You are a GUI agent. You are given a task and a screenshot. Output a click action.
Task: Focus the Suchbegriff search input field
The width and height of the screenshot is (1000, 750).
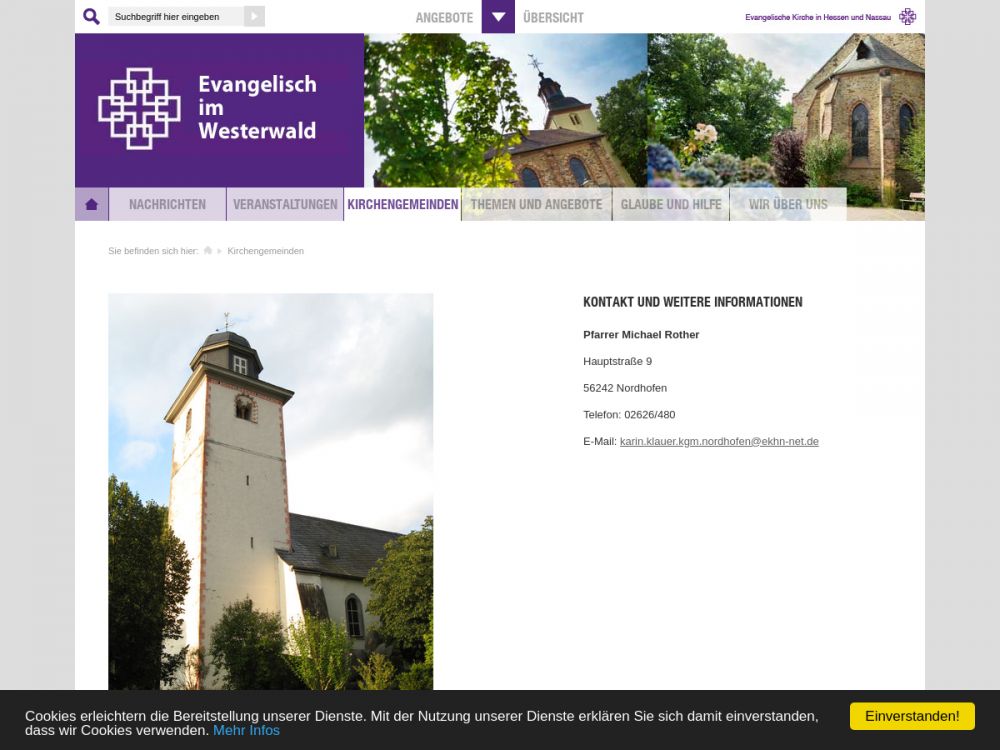pos(176,17)
